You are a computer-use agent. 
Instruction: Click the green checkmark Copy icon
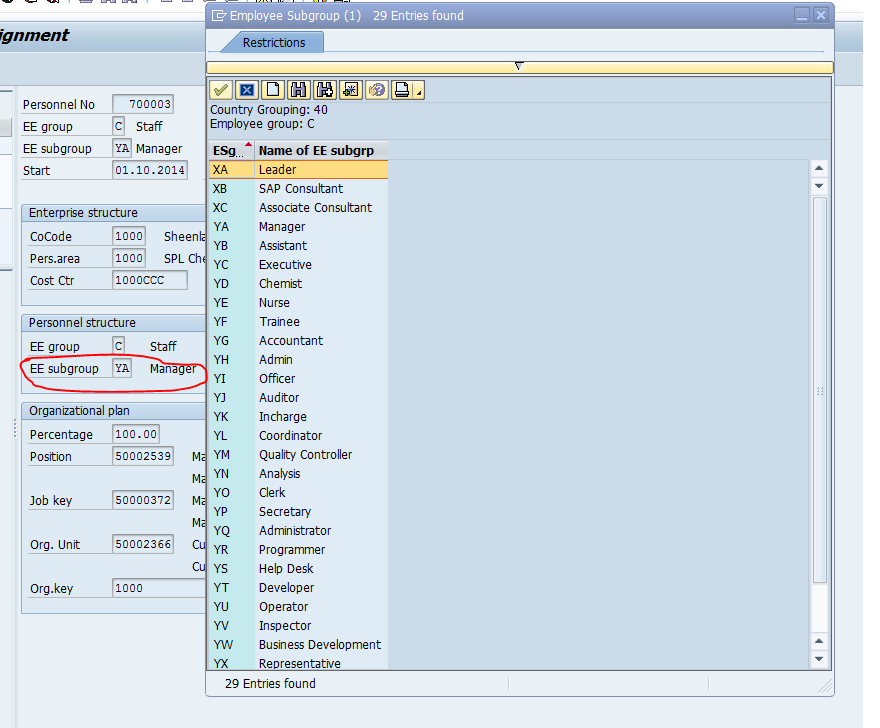(x=221, y=90)
